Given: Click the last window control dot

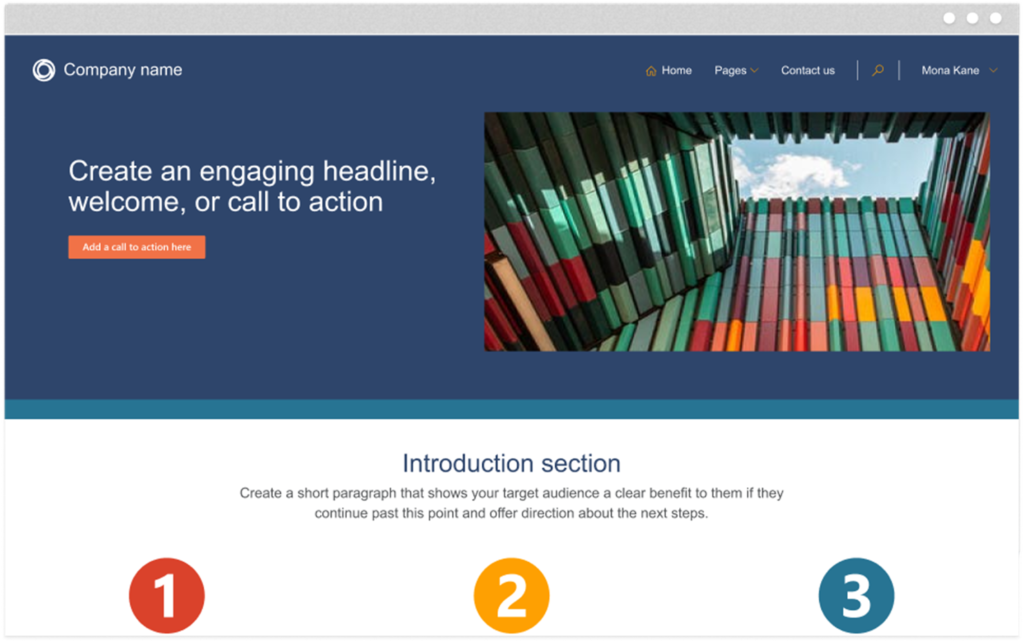Looking at the screenshot, I should coord(995,18).
